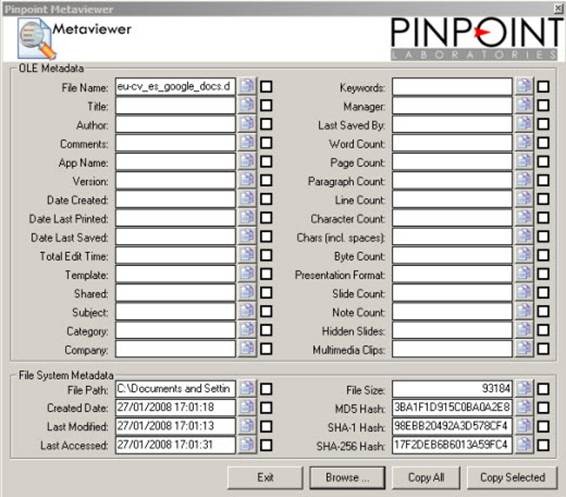This screenshot has width=566, height=497.
Task: Click the Metaviewer magnifier document logo
Action: tap(37, 39)
